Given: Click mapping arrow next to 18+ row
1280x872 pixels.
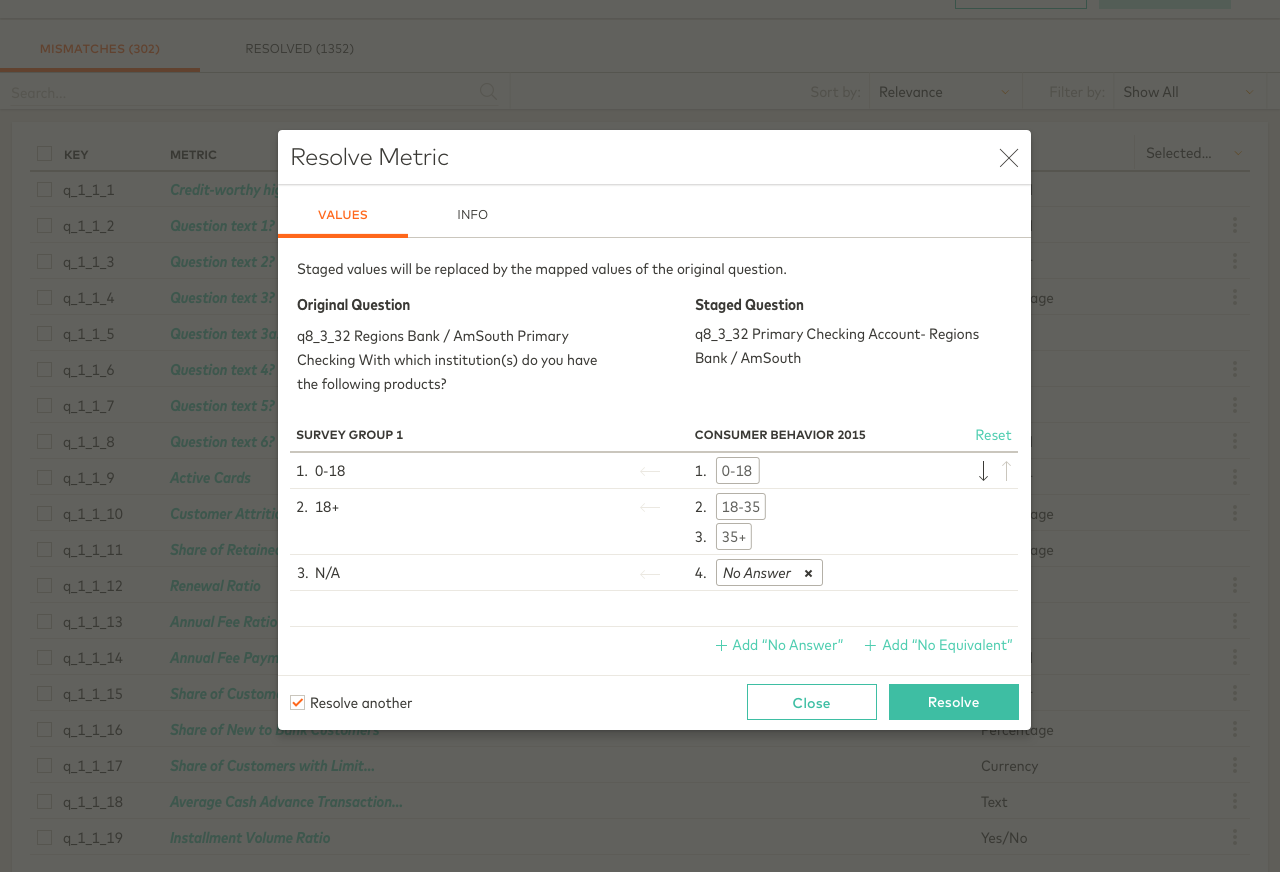Looking at the screenshot, I should [650, 507].
